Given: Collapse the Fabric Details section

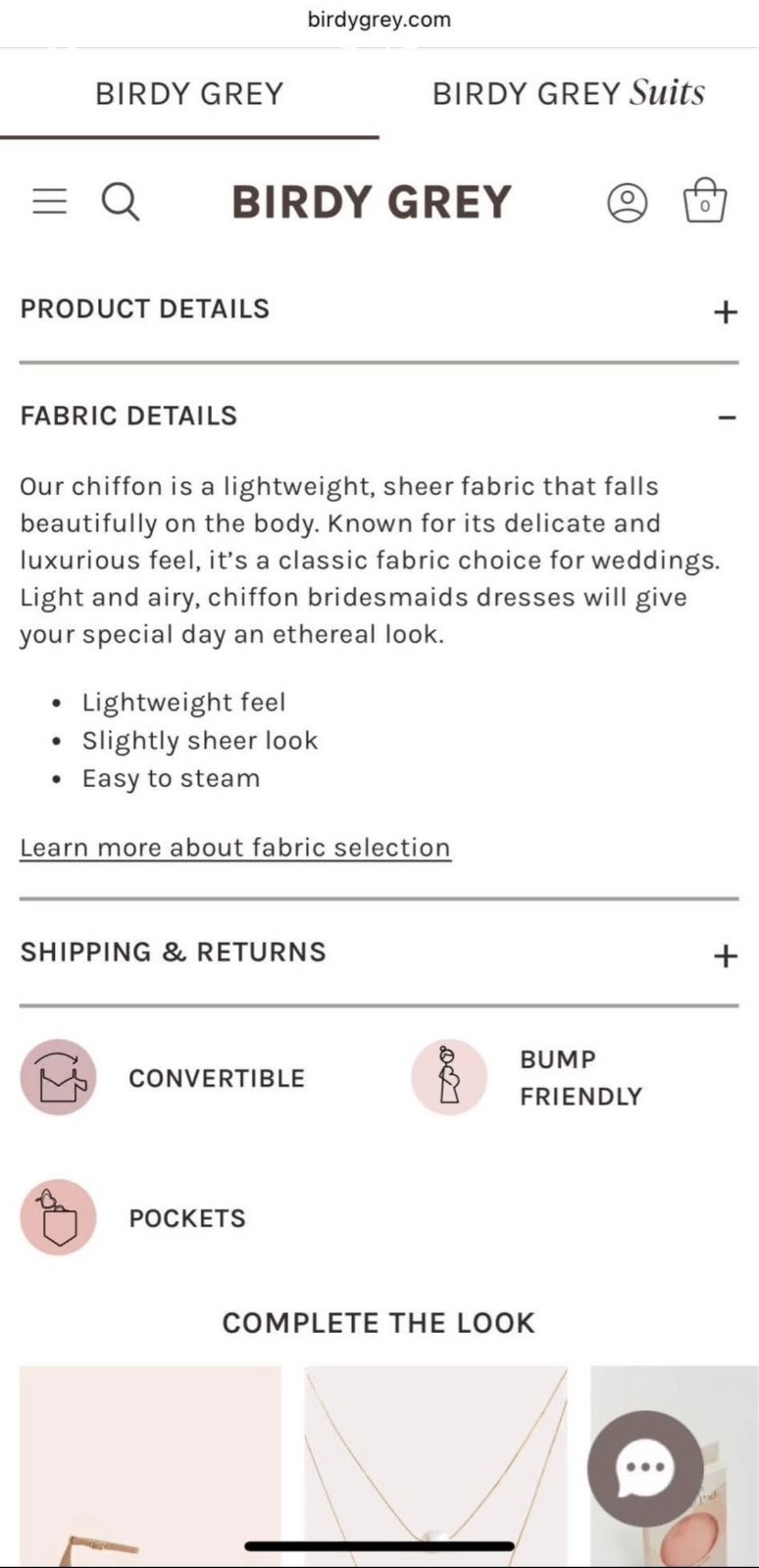Looking at the screenshot, I should point(726,417).
